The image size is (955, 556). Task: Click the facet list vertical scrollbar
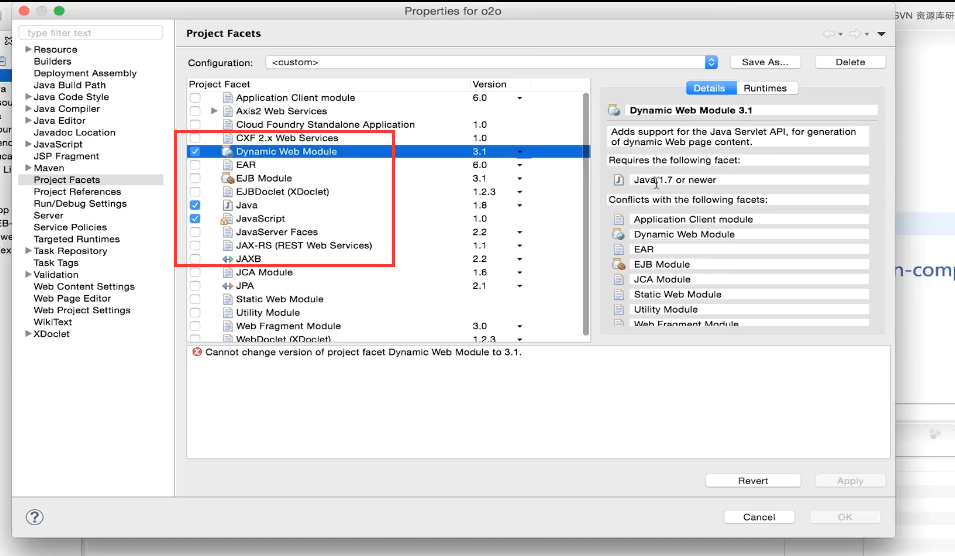(586, 213)
